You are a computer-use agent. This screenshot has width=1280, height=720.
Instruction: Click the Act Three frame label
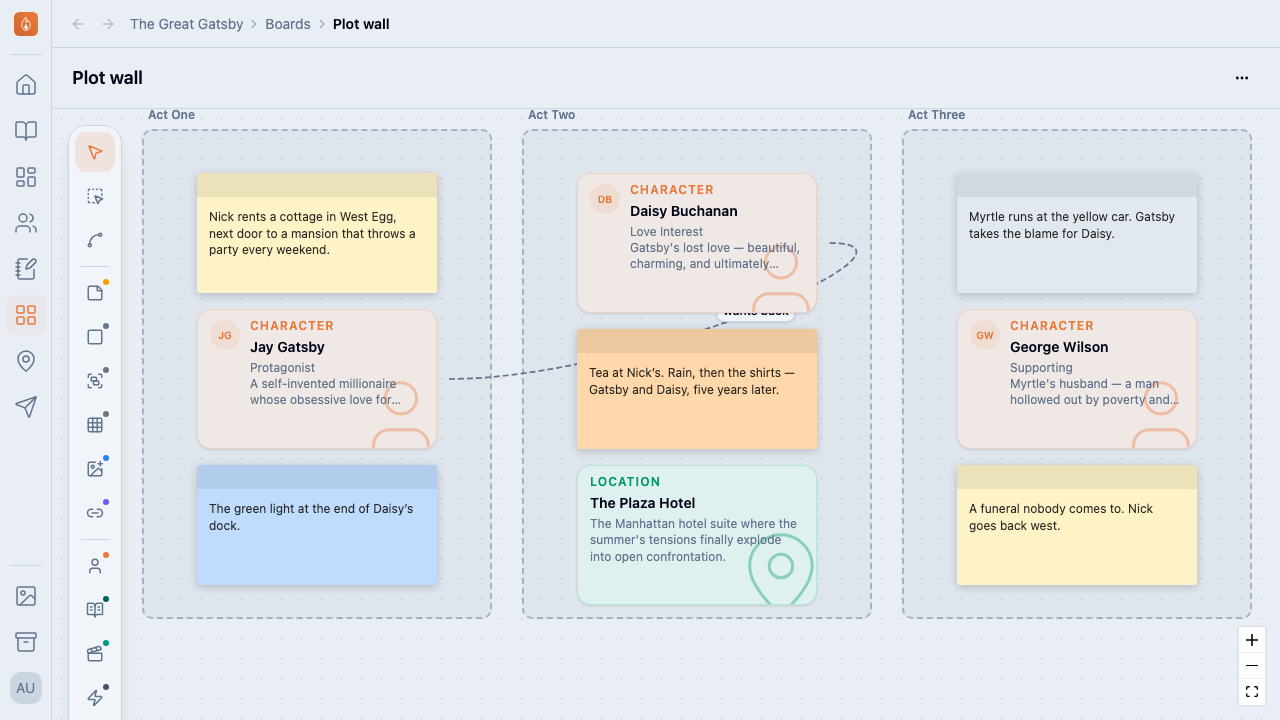pos(936,115)
